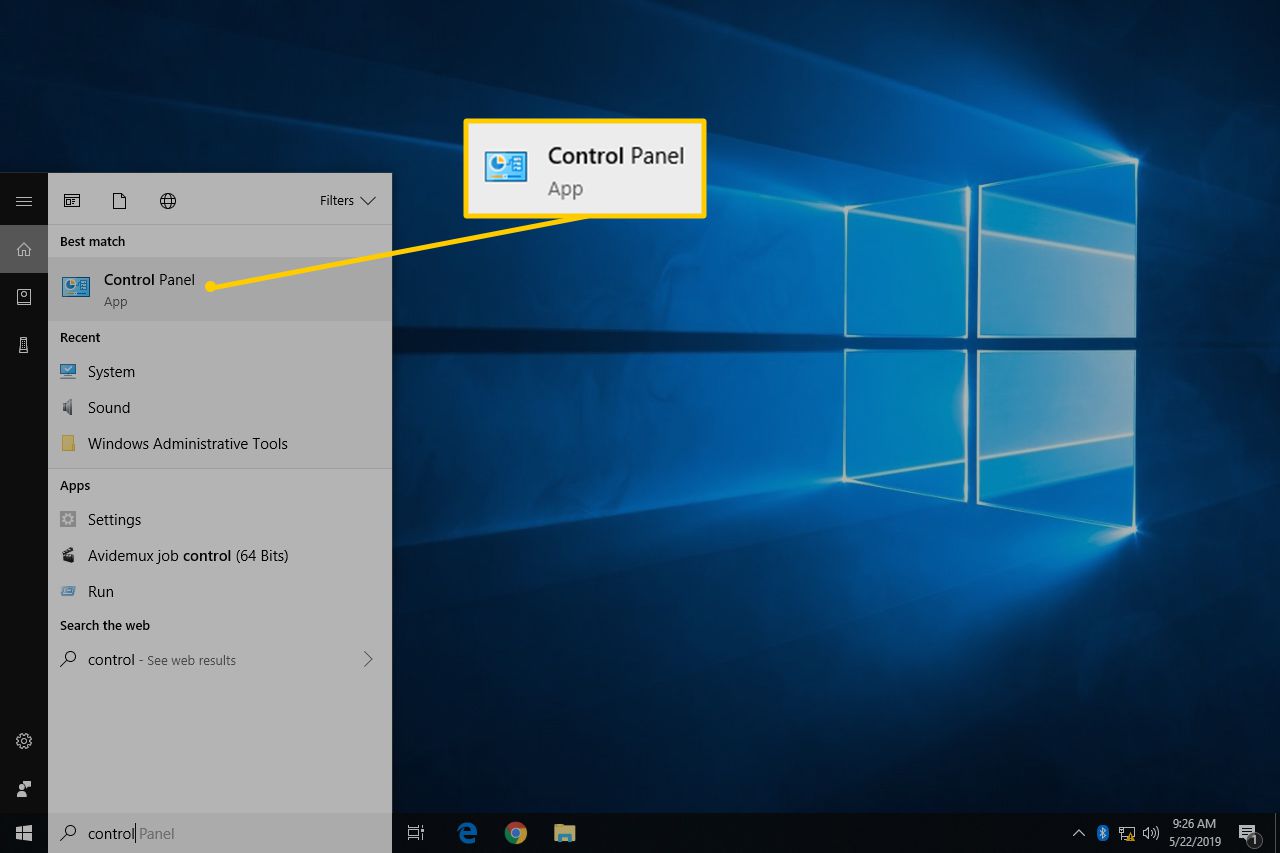Open Sound from recent items
Image resolution: width=1280 pixels, height=853 pixels.
point(220,408)
